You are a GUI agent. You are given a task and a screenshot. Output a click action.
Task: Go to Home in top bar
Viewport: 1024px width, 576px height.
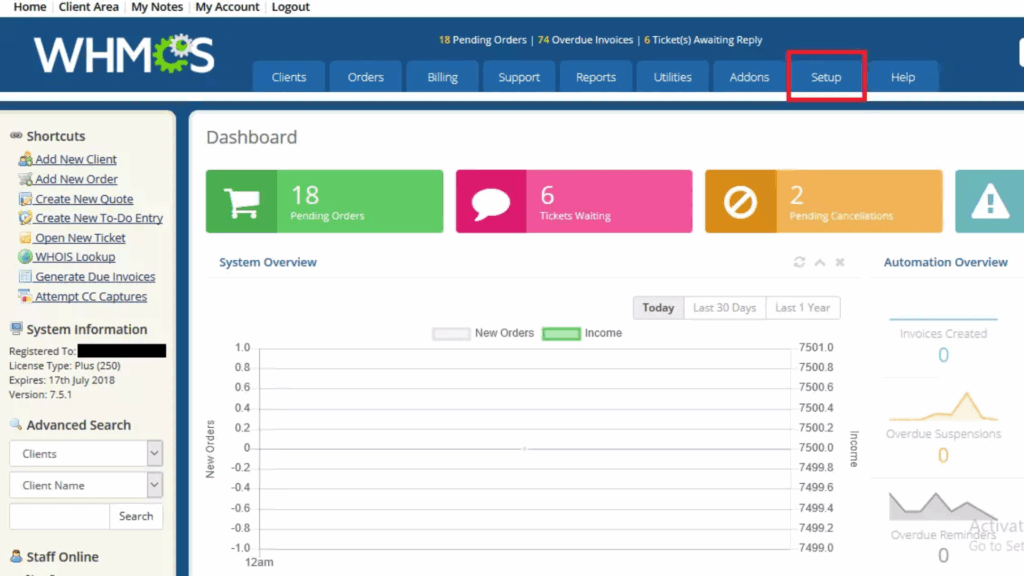[x=30, y=7]
